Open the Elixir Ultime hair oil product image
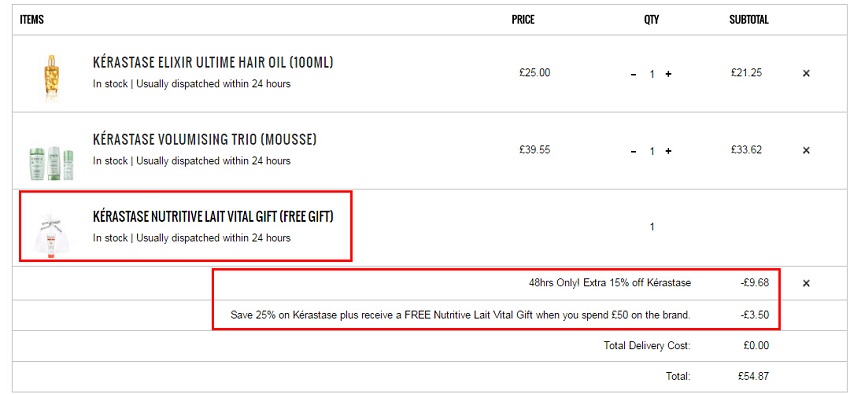Viewport: 850px width, 394px height. tap(52, 77)
